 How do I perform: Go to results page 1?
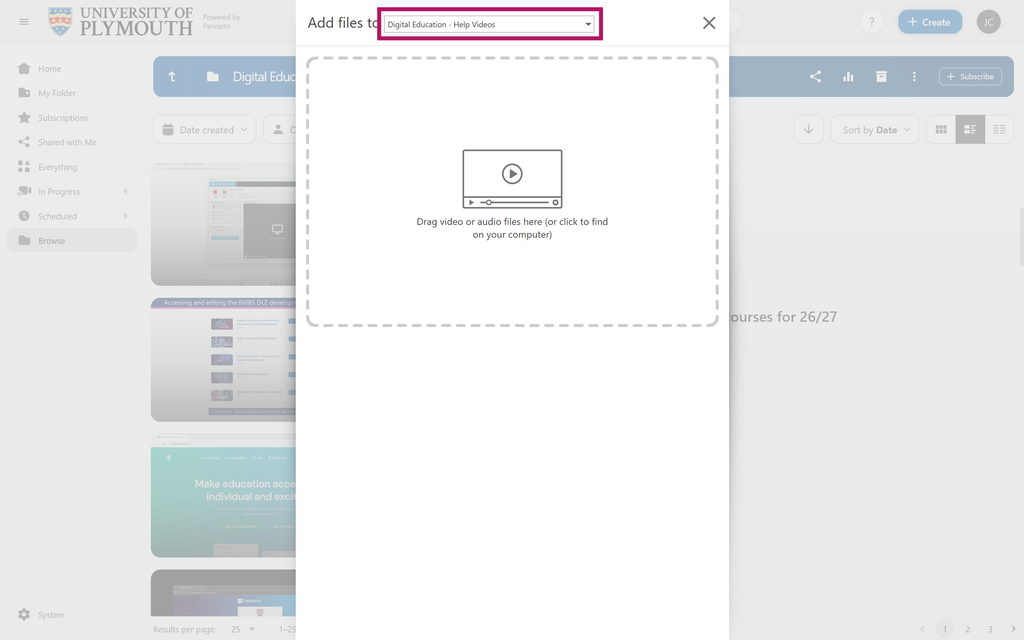pyautogui.click(x=944, y=629)
